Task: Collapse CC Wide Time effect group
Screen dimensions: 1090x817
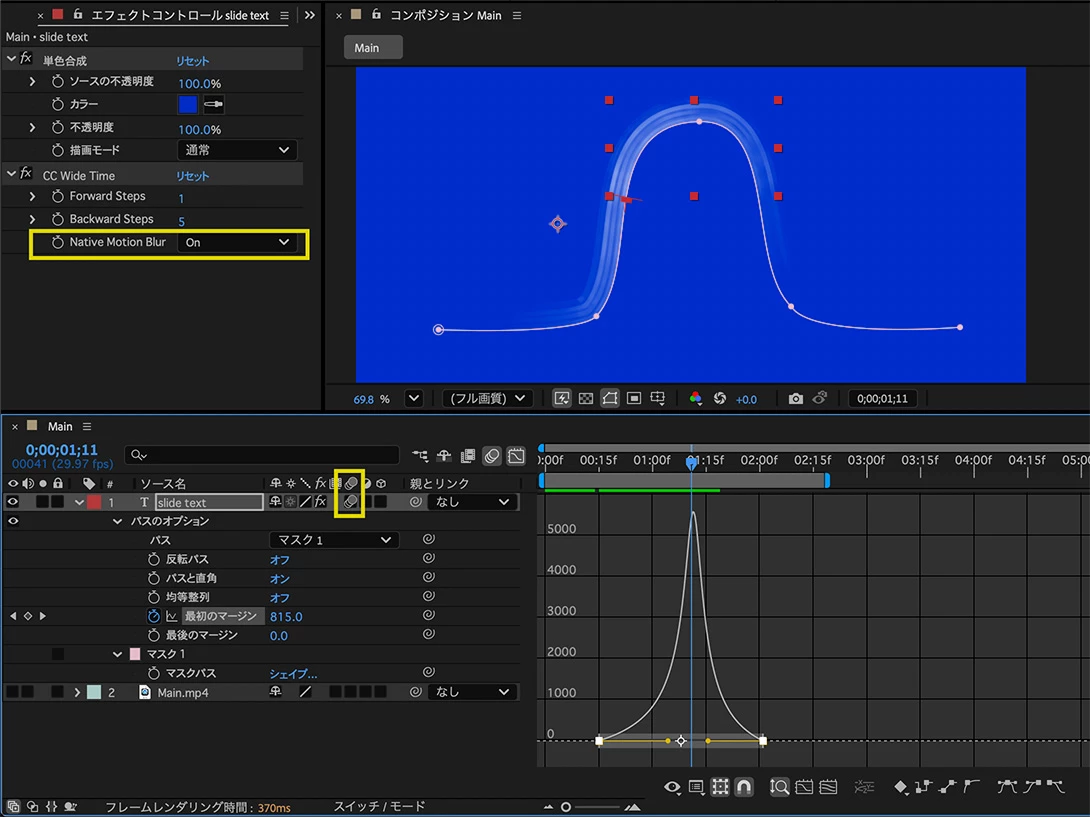Action: coord(10,174)
